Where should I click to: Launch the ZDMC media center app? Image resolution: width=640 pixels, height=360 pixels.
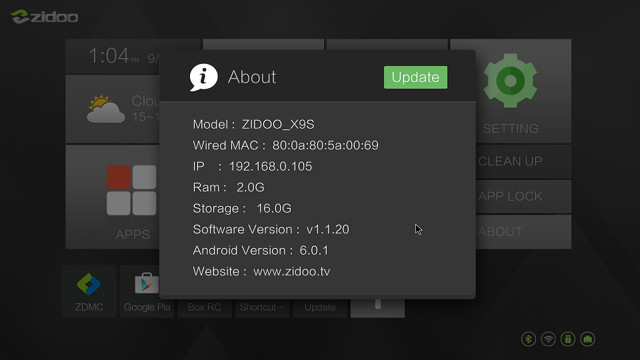point(89,291)
